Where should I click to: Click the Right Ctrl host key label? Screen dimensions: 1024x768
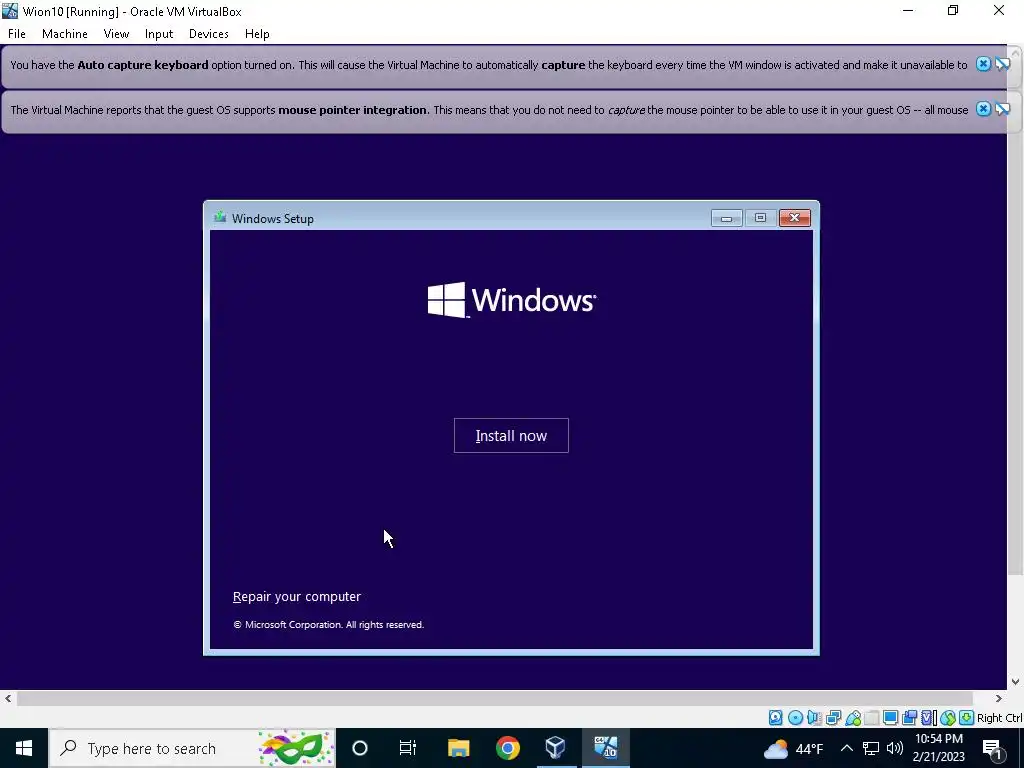[999, 718]
